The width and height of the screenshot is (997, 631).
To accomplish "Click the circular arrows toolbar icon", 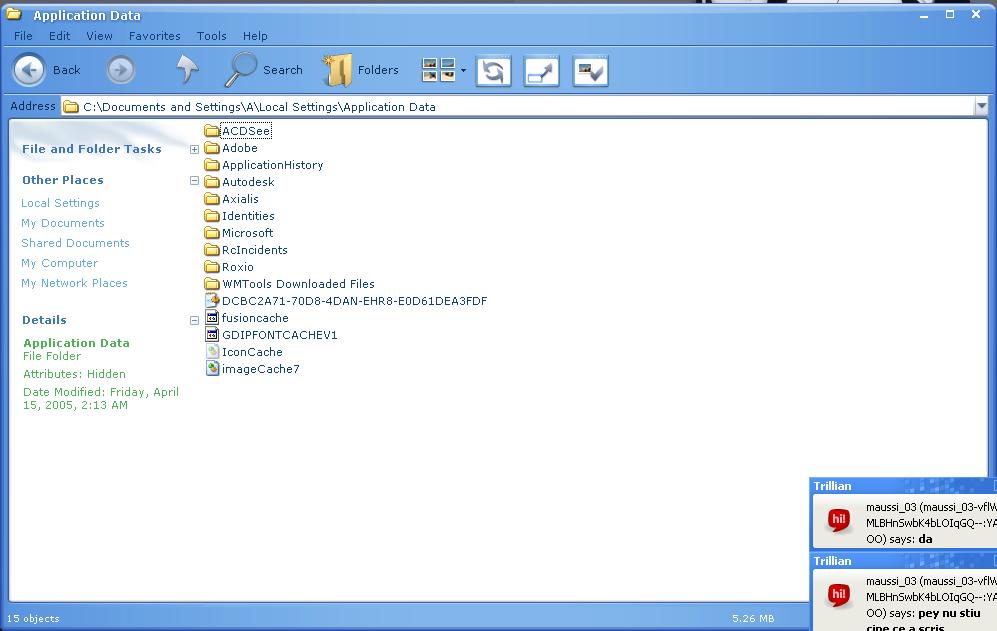I will tap(493, 71).
